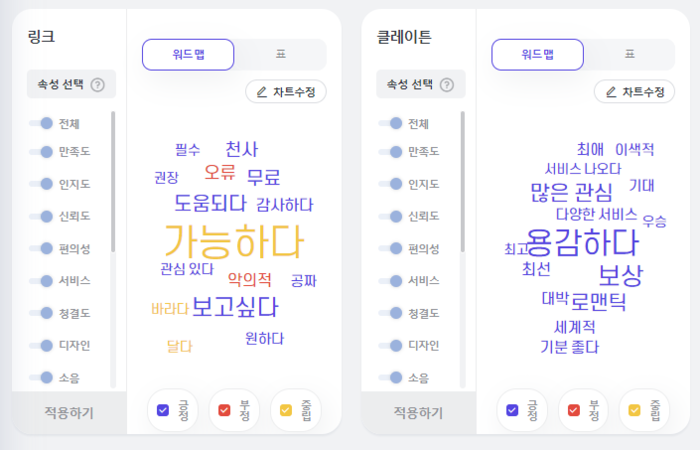The image size is (700, 450).
Task: Click help icon beside 속성 선택 in 링크 panel
Action: click(x=97, y=84)
